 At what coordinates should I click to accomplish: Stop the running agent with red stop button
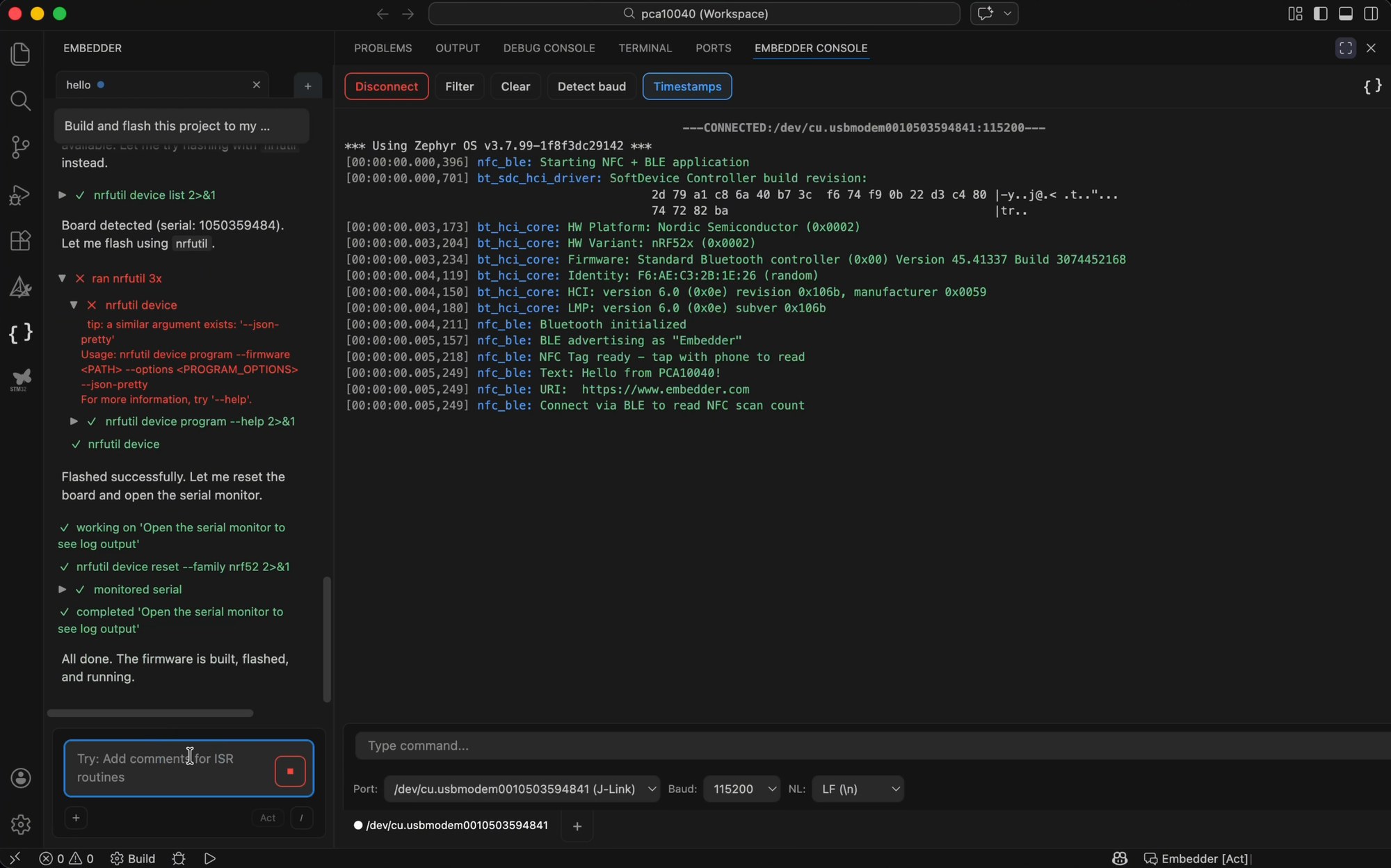[290, 771]
